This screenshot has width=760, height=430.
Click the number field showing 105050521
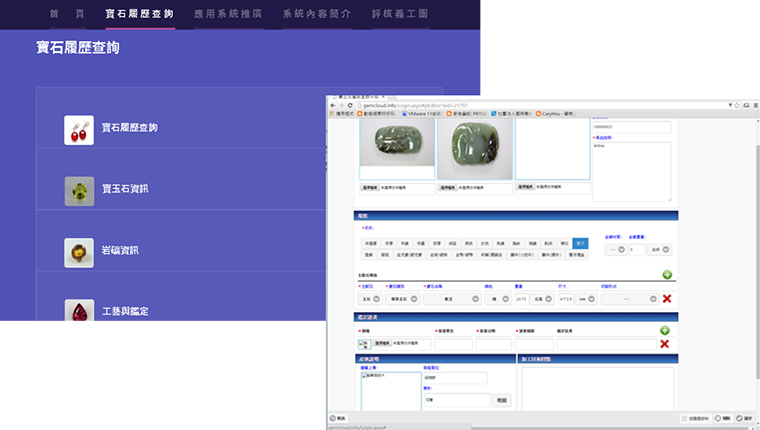(x=632, y=127)
